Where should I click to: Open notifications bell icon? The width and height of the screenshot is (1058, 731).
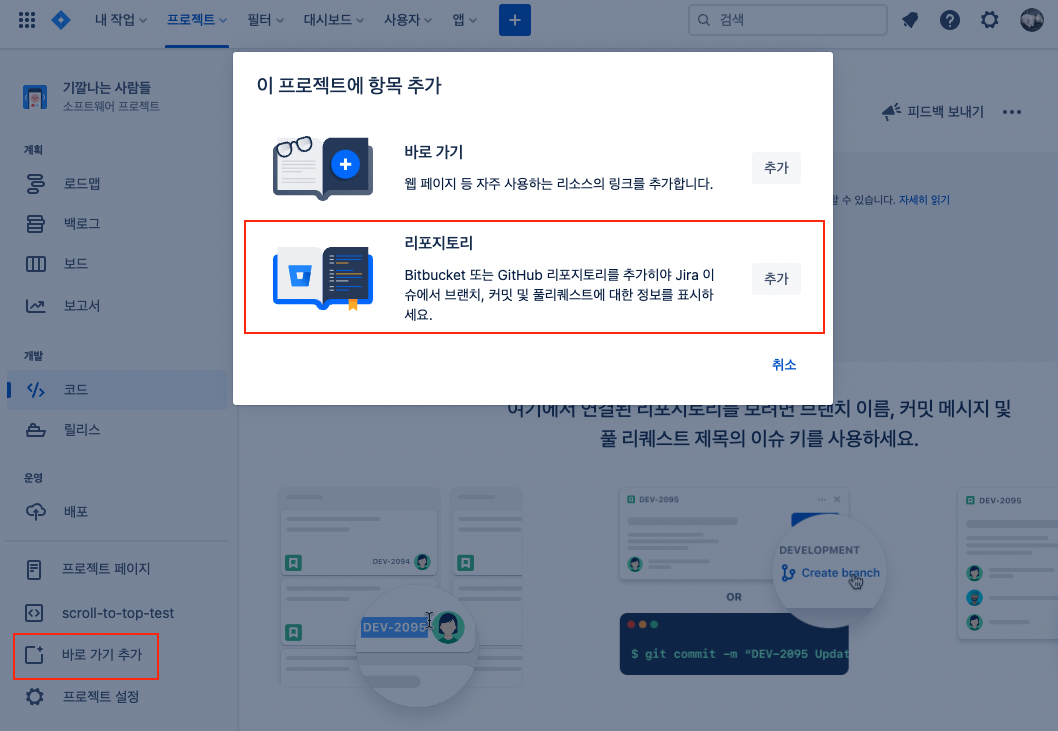coord(910,20)
